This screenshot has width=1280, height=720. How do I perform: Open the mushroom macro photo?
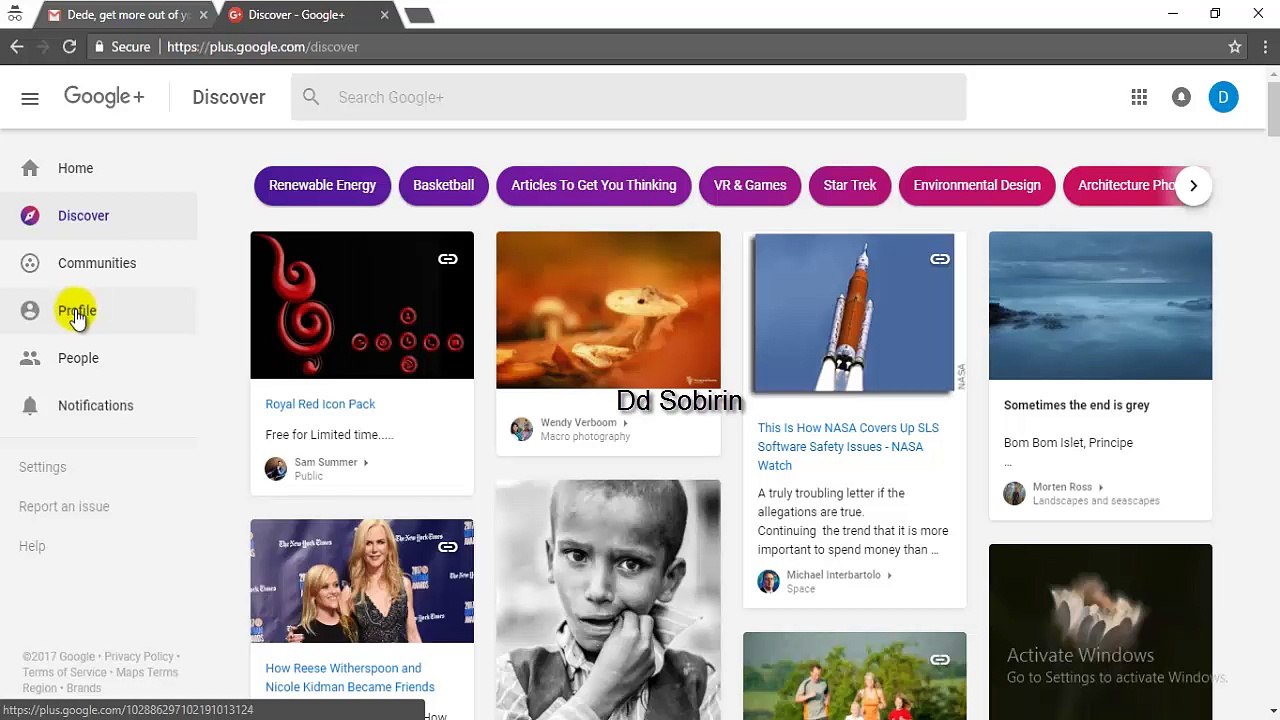coord(608,310)
